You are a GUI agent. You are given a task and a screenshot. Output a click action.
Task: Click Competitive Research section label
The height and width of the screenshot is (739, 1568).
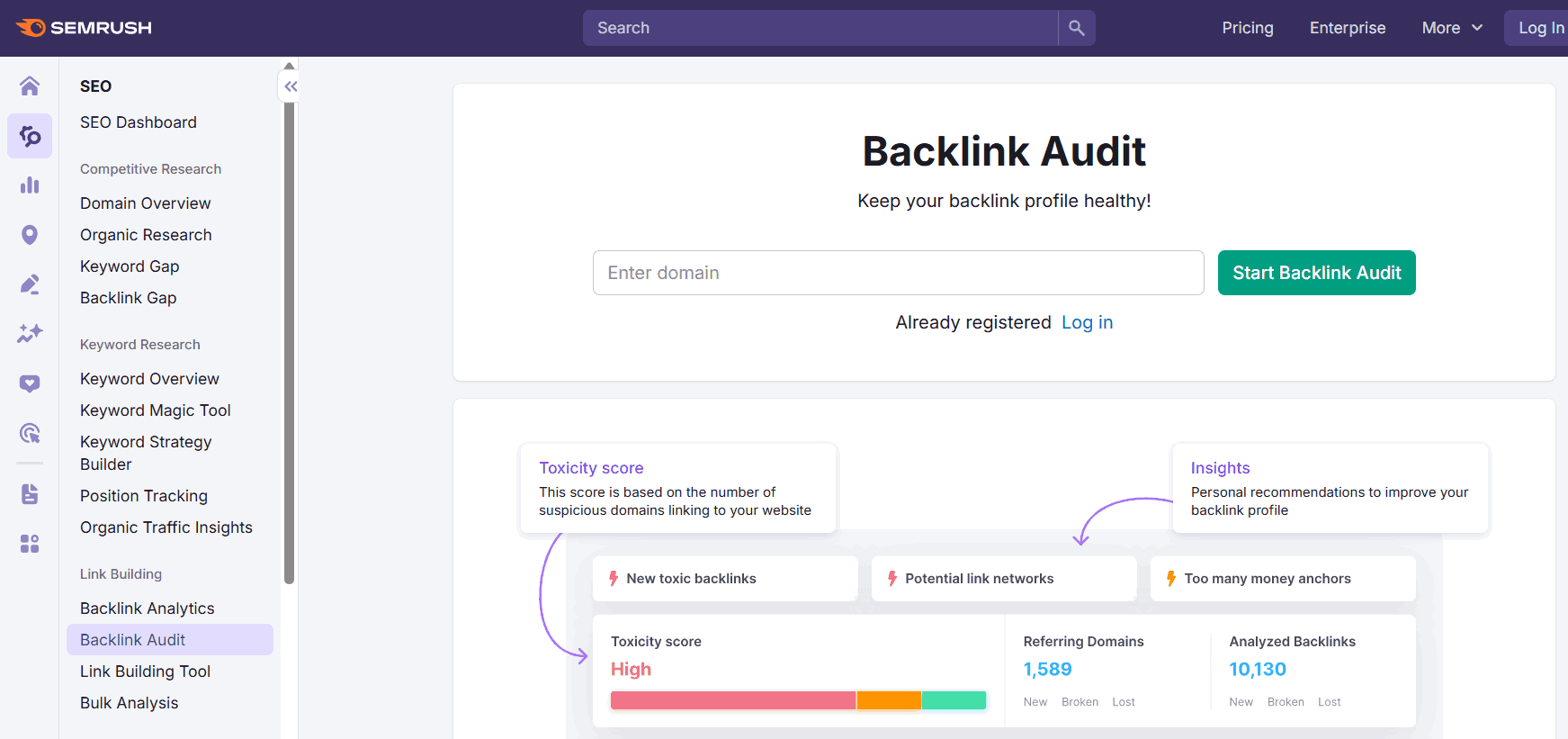(x=151, y=169)
